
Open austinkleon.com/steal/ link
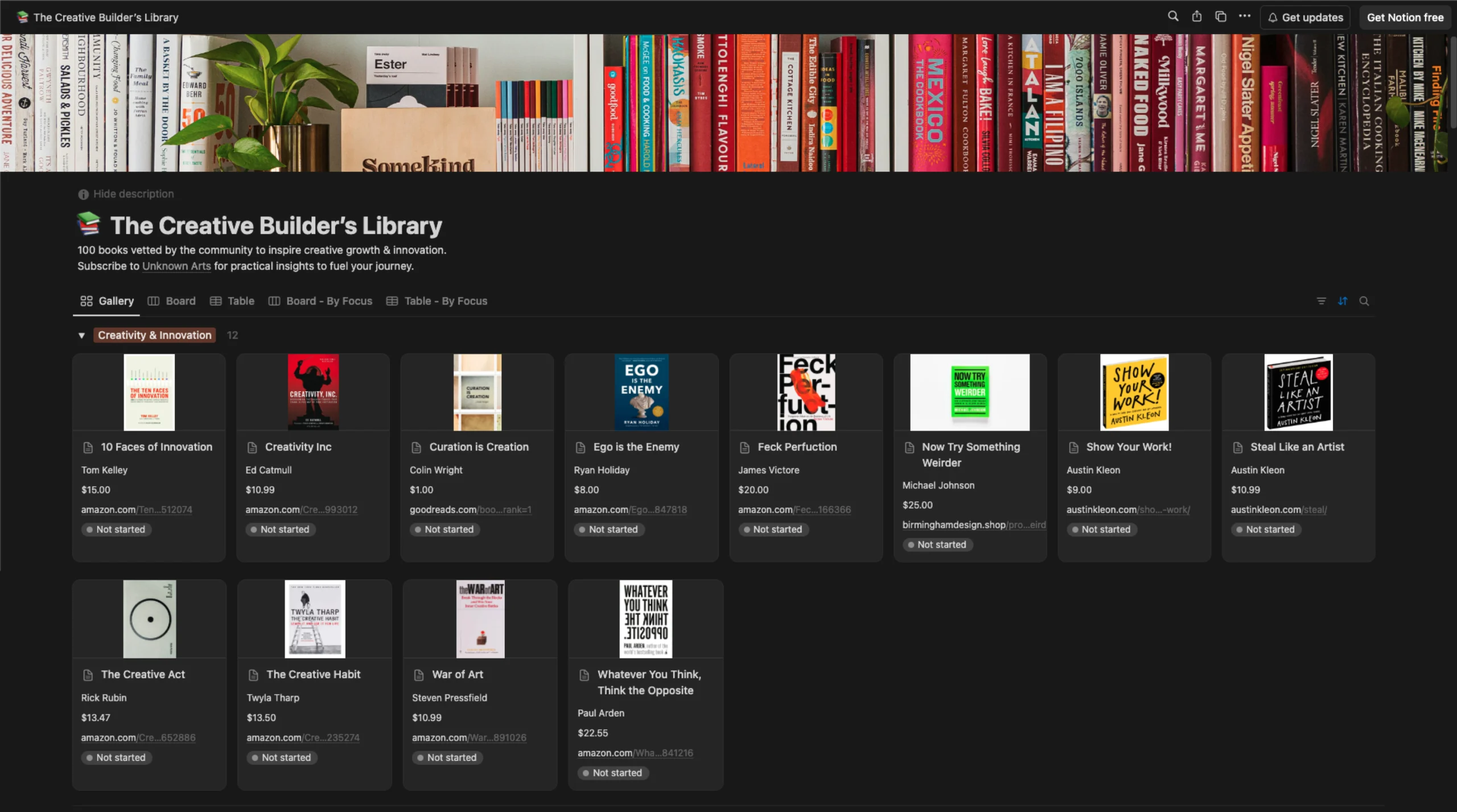coord(1278,510)
